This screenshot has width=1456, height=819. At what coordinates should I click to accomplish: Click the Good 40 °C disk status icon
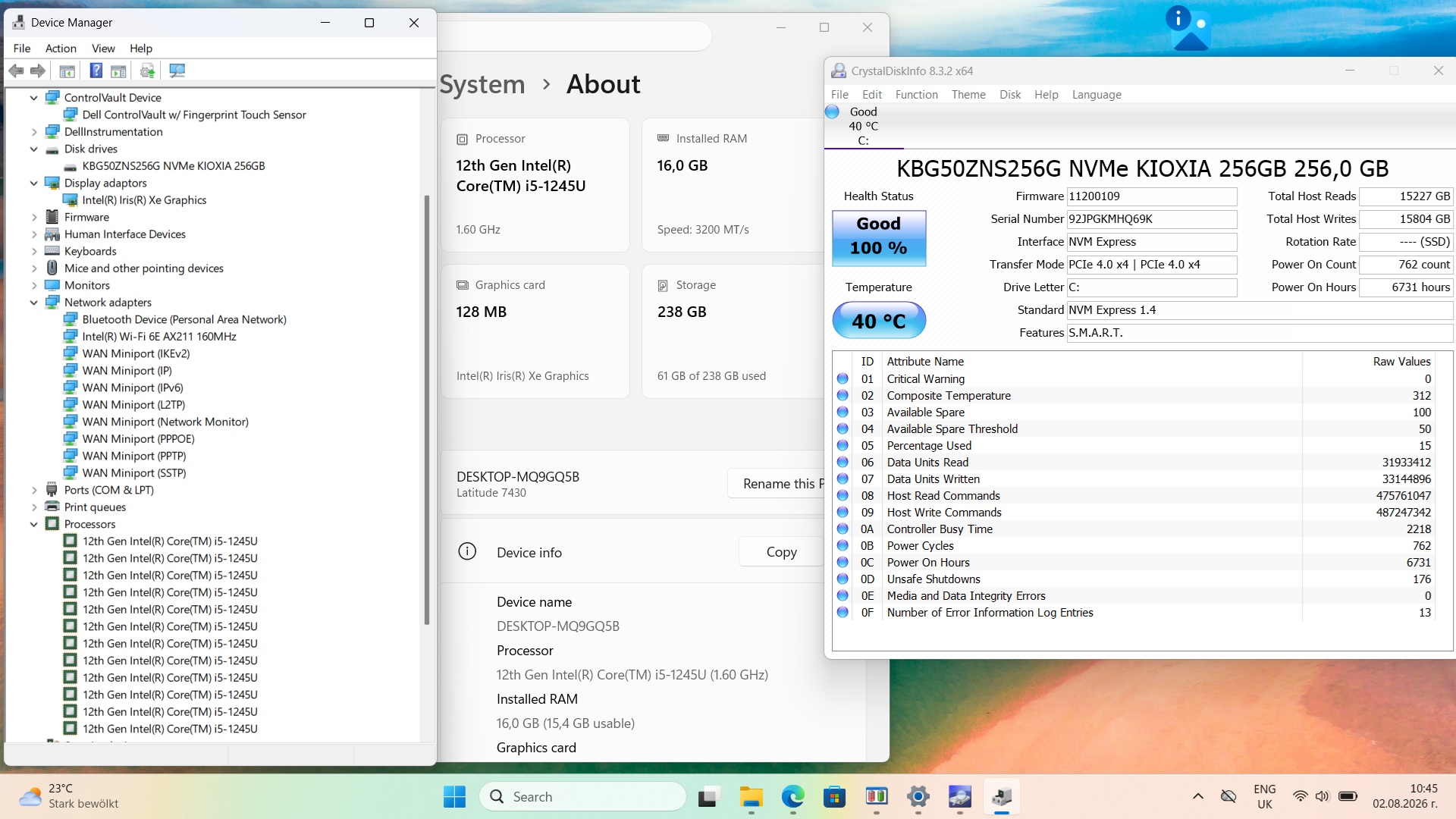coord(832,111)
